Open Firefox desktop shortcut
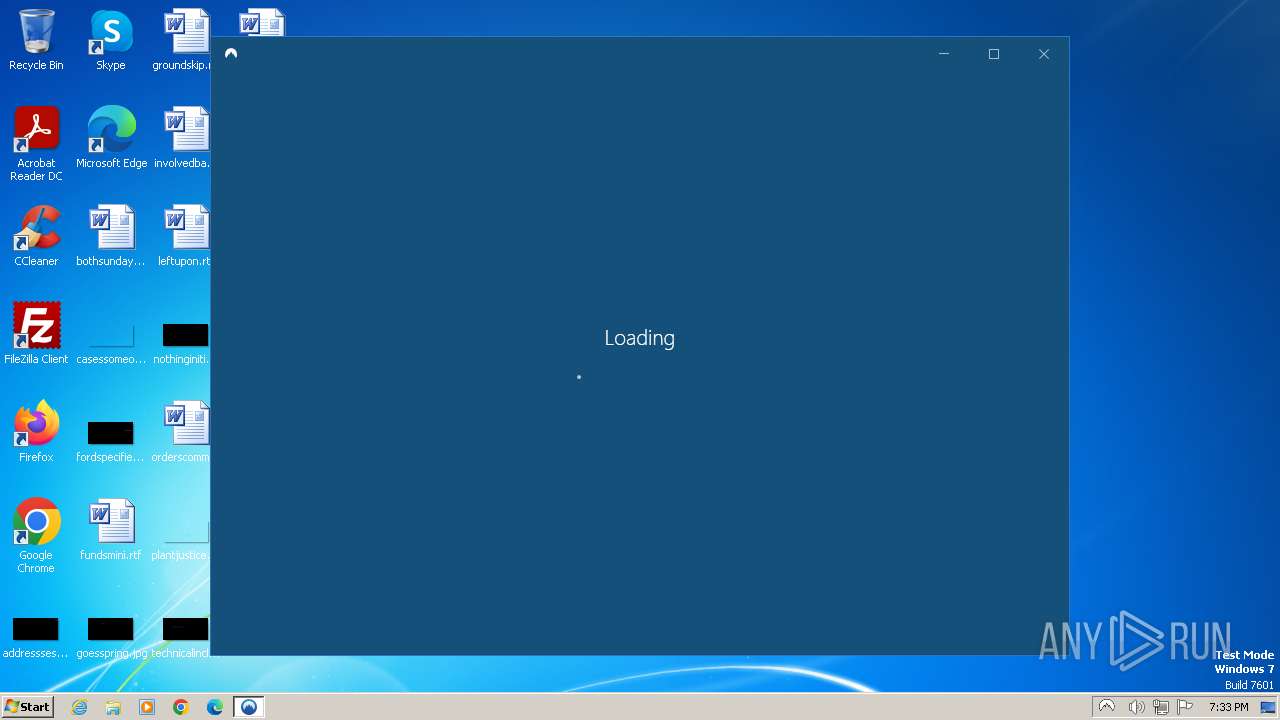 point(36,432)
